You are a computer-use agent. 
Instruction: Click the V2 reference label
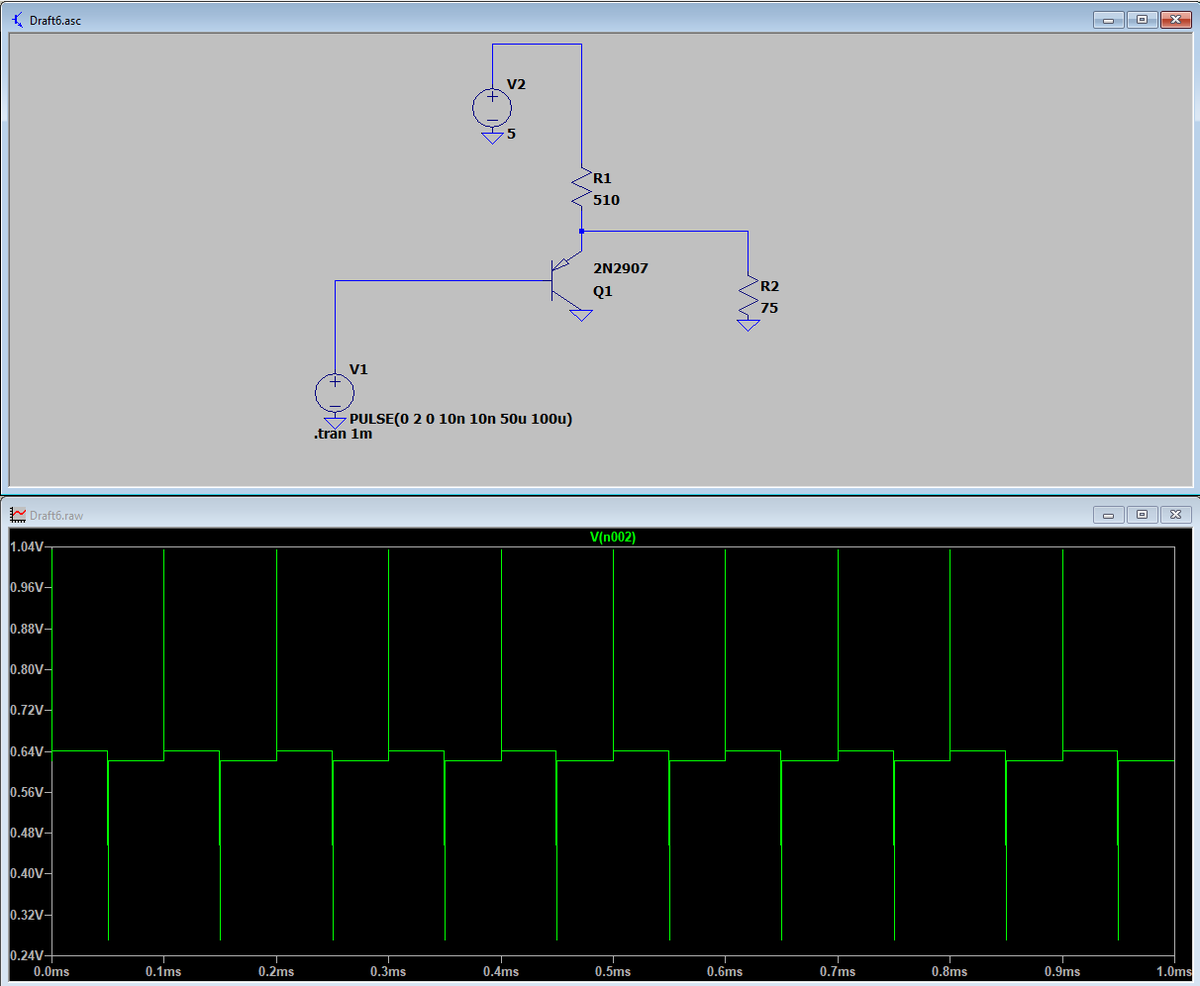(x=516, y=84)
